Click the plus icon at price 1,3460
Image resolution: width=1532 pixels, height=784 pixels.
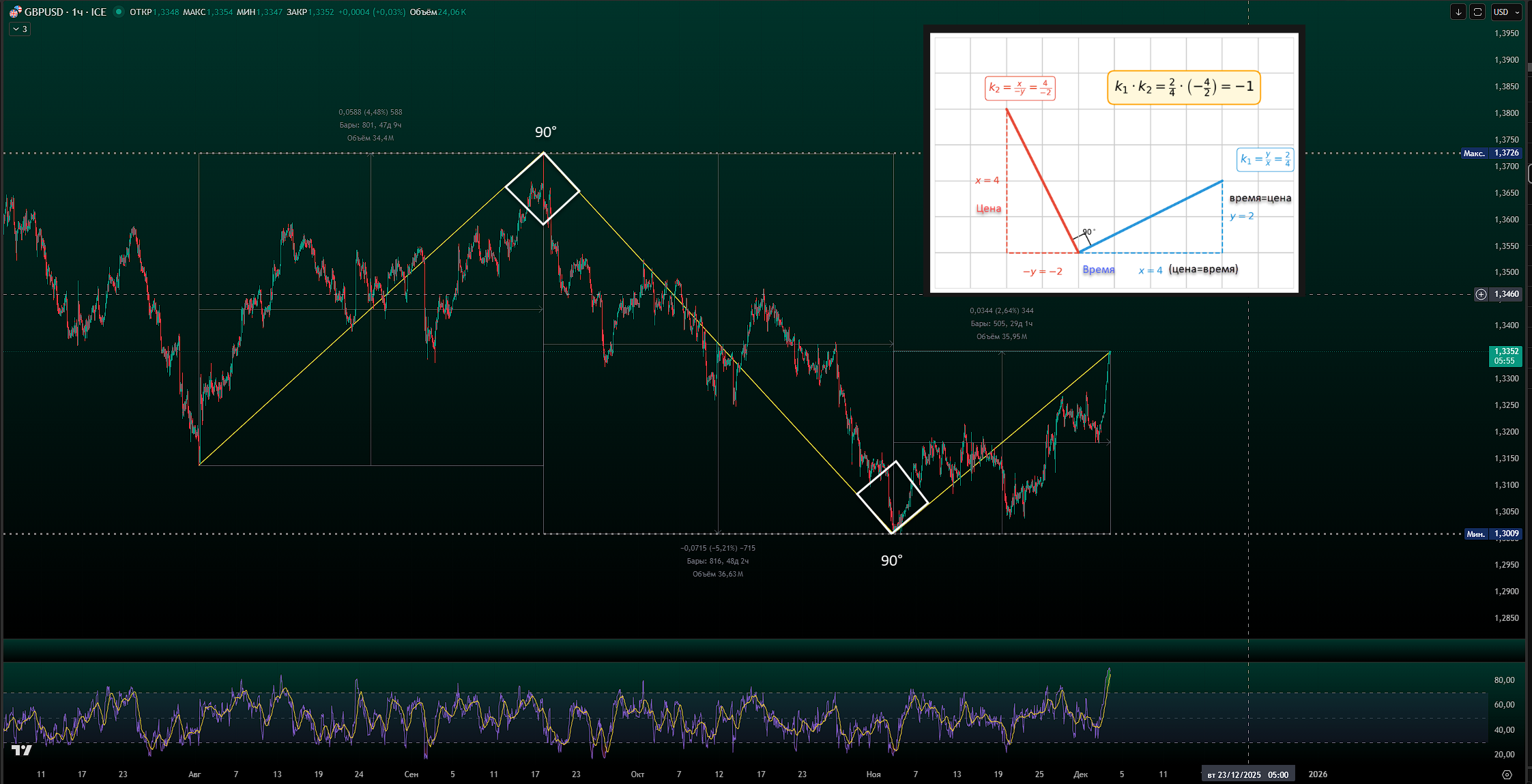(x=1481, y=294)
